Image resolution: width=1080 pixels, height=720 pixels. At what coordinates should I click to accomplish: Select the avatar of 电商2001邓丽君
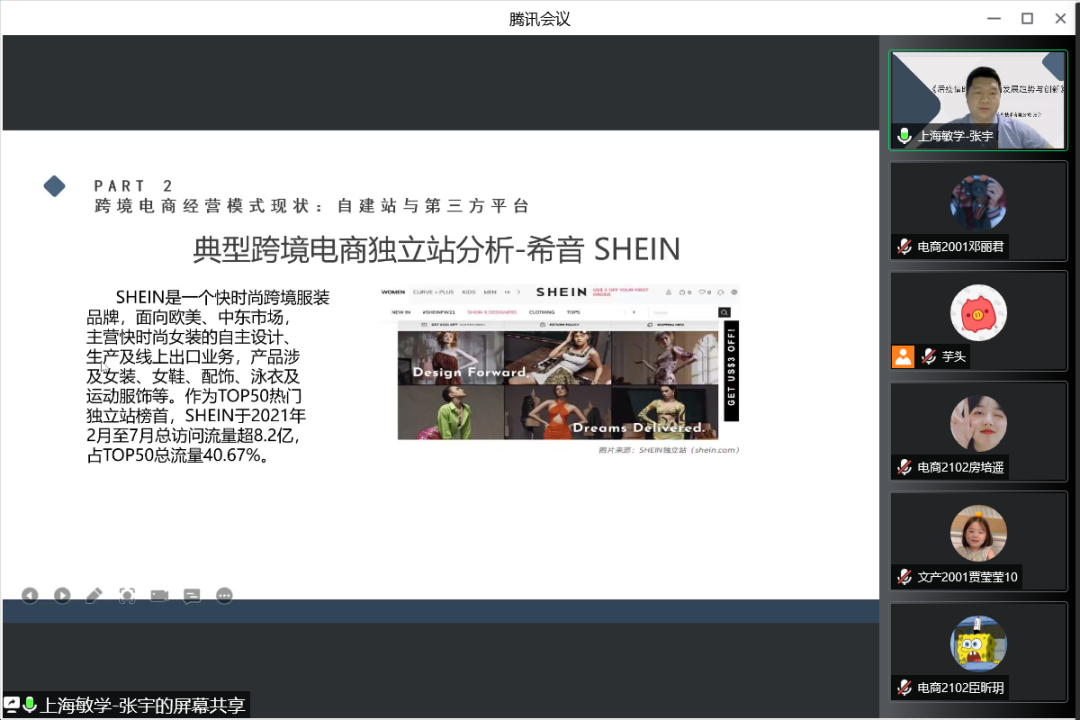click(x=978, y=203)
